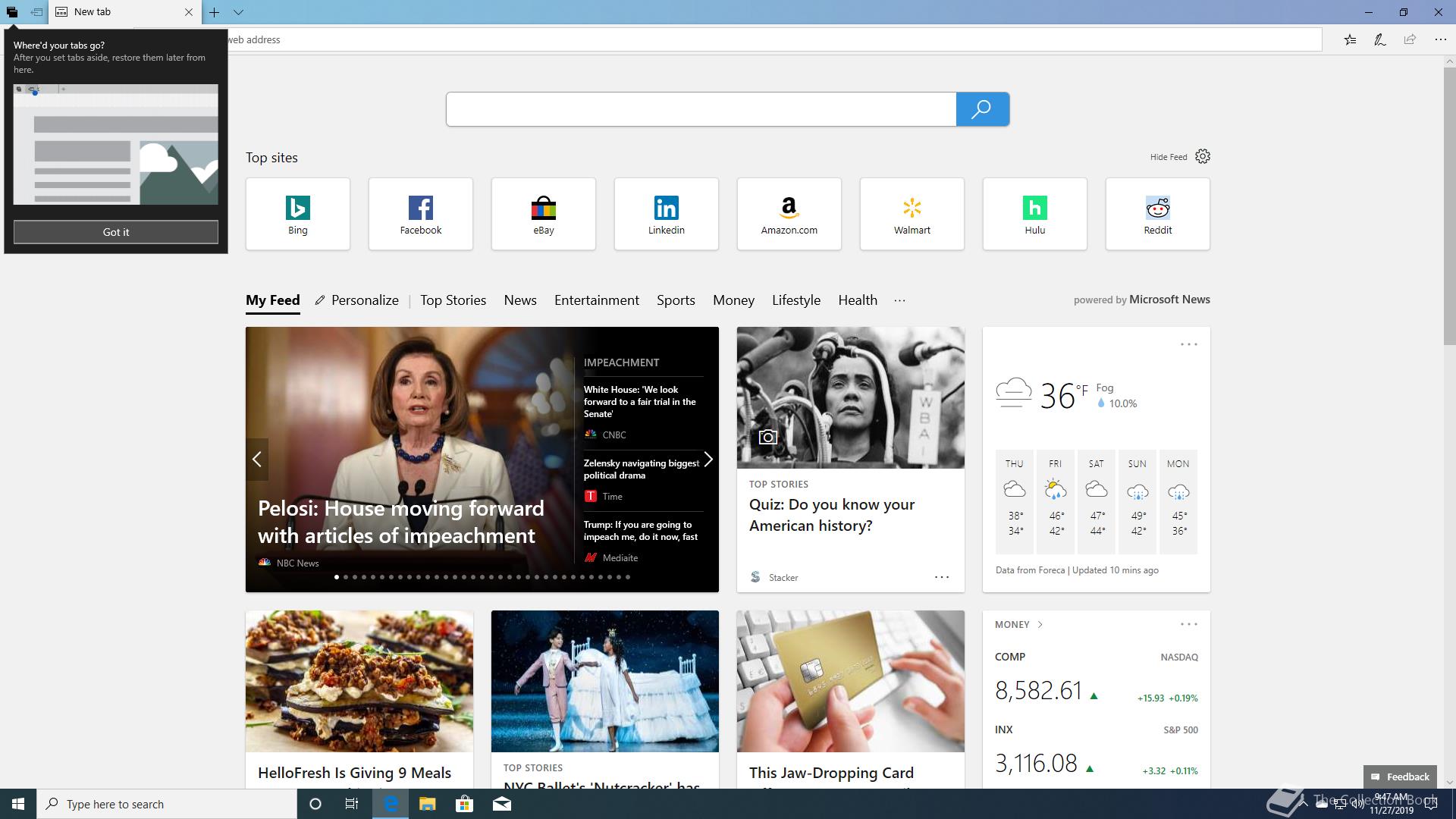Screen dimensions: 1456x819
Task: Switch to the Entertainment tab
Action: pyautogui.click(x=597, y=300)
